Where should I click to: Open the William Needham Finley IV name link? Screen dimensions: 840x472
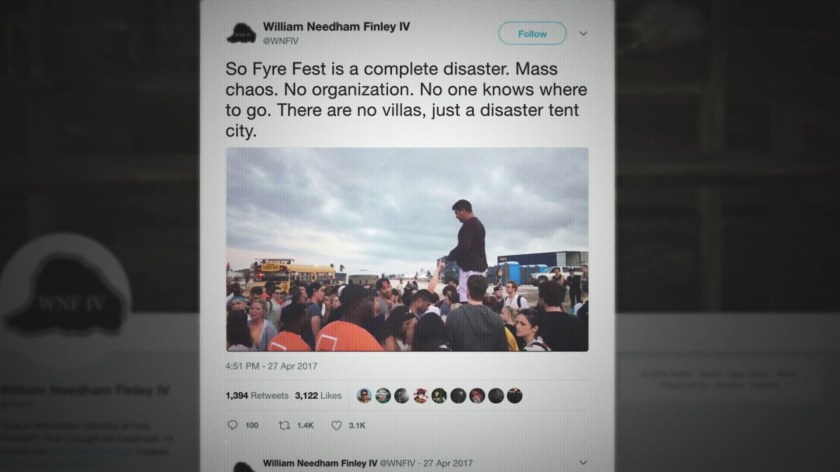click(336, 26)
